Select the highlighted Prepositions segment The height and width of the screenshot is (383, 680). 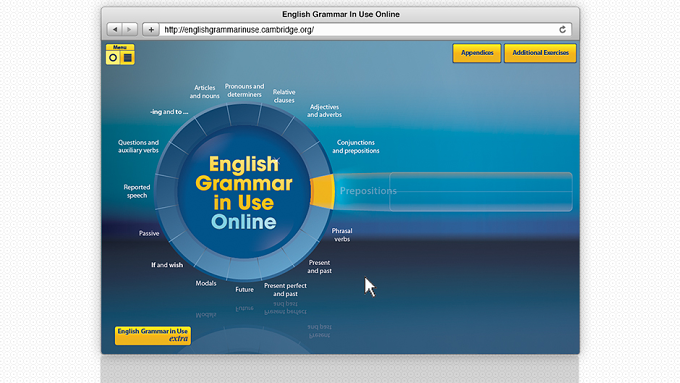coord(323,191)
